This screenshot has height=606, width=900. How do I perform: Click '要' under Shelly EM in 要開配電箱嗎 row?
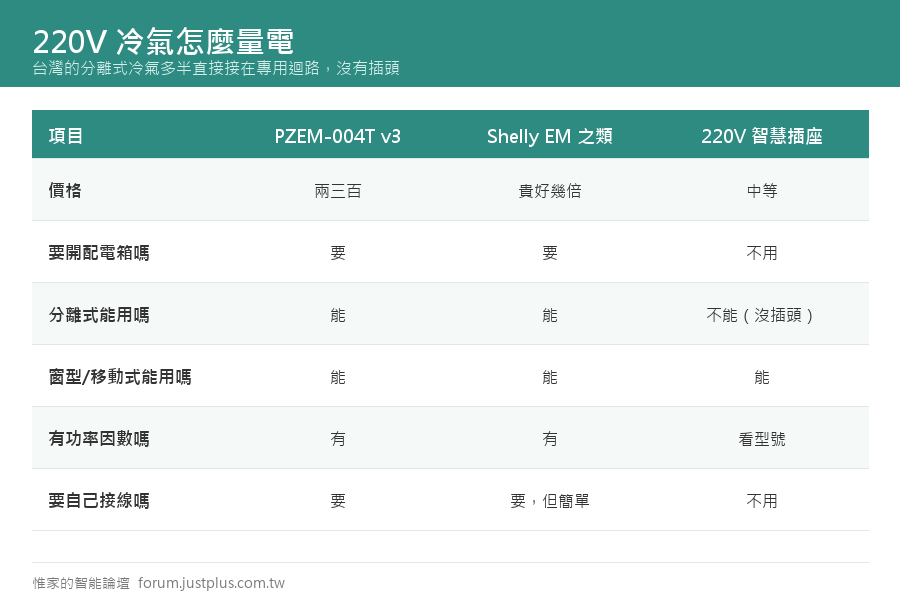pyautogui.click(x=550, y=252)
